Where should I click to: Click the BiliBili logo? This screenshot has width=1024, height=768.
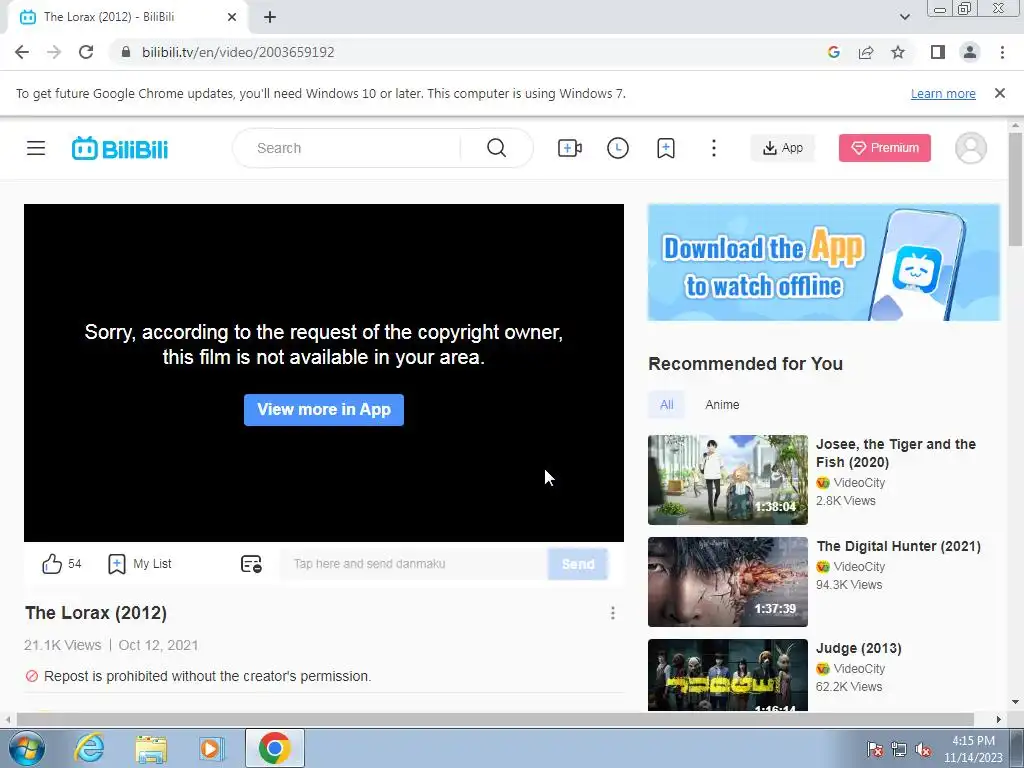click(x=120, y=148)
